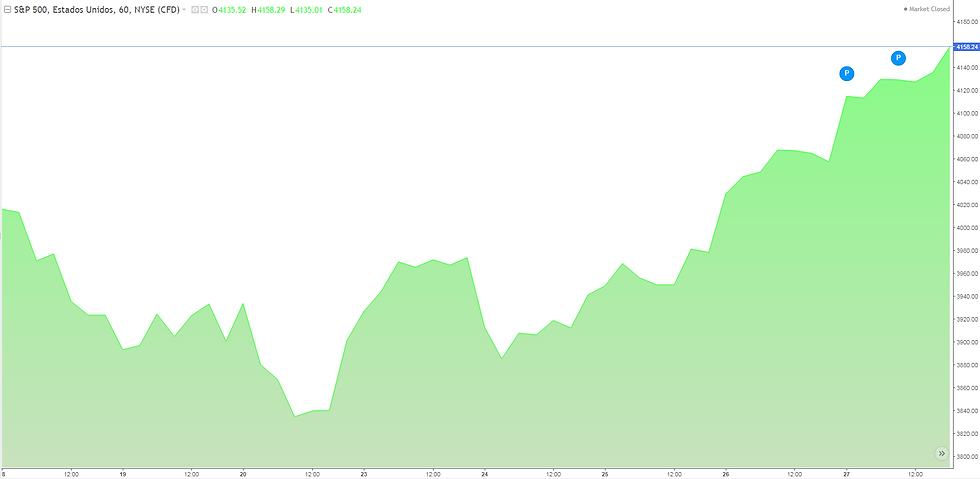Click date 27 on the time axis

coord(846,473)
